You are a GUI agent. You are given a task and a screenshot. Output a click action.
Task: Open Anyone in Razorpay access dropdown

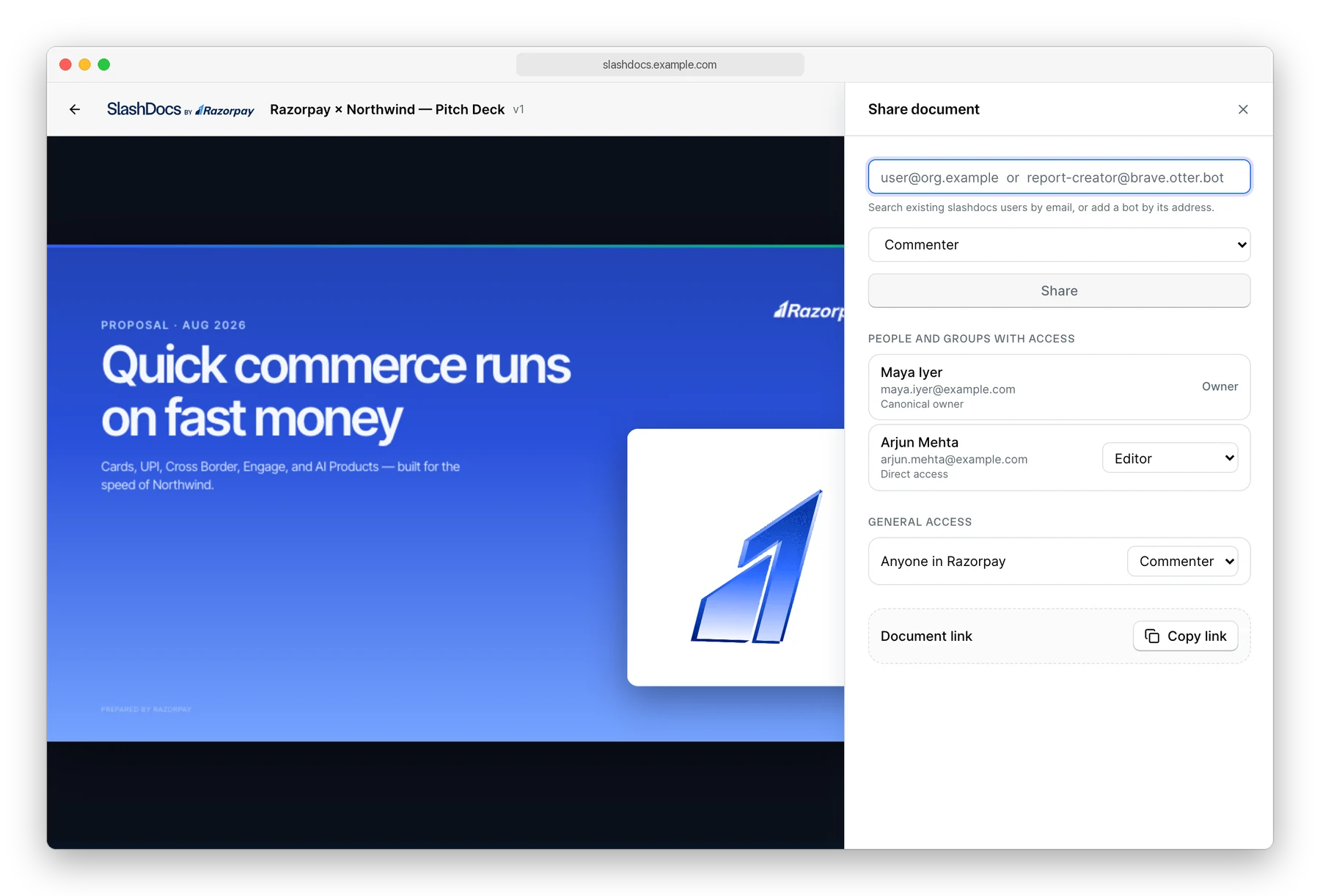1183,561
